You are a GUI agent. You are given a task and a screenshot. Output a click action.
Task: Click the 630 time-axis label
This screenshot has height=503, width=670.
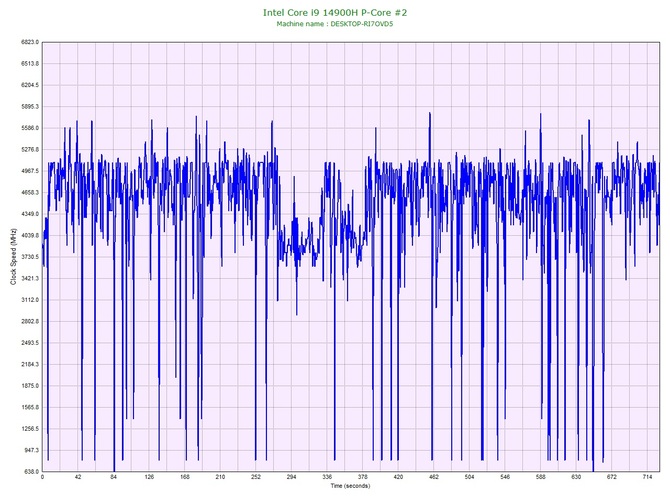pyautogui.click(x=576, y=477)
